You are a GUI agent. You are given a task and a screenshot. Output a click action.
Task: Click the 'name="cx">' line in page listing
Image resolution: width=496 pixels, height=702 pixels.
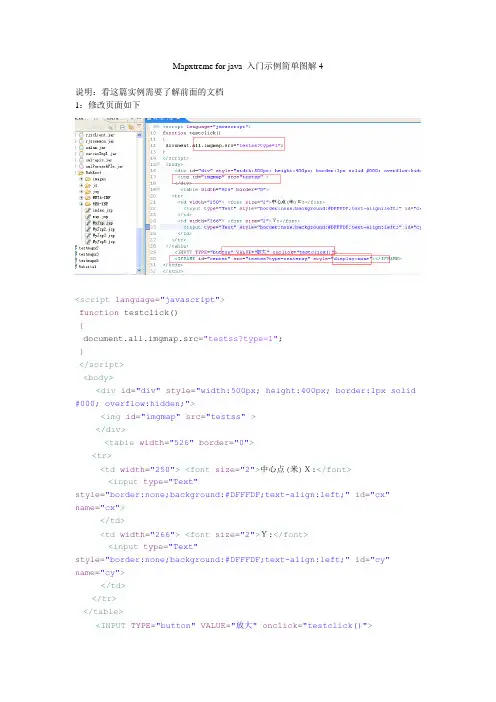(100, 508)
